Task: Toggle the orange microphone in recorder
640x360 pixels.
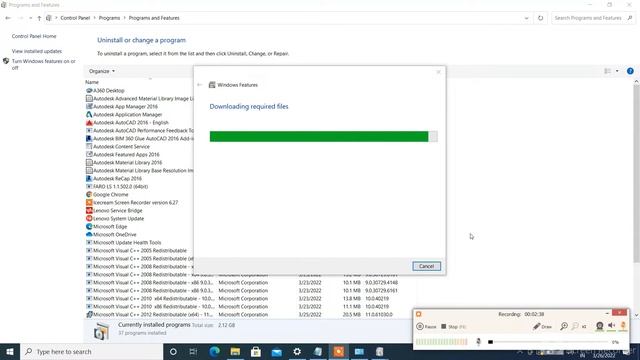Action: (x=623, y=325)
